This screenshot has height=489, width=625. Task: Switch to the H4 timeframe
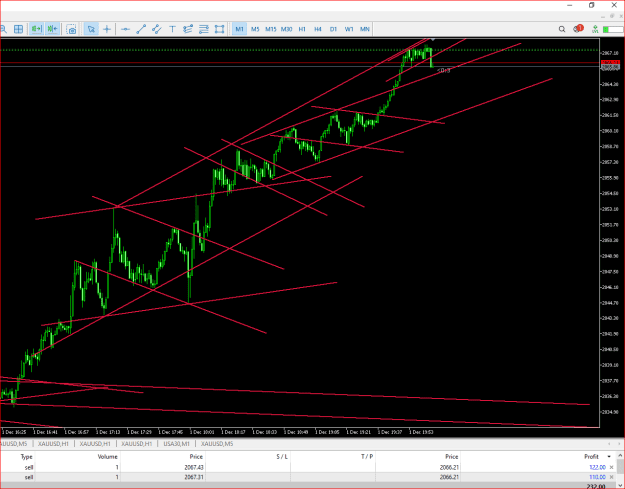318,29
